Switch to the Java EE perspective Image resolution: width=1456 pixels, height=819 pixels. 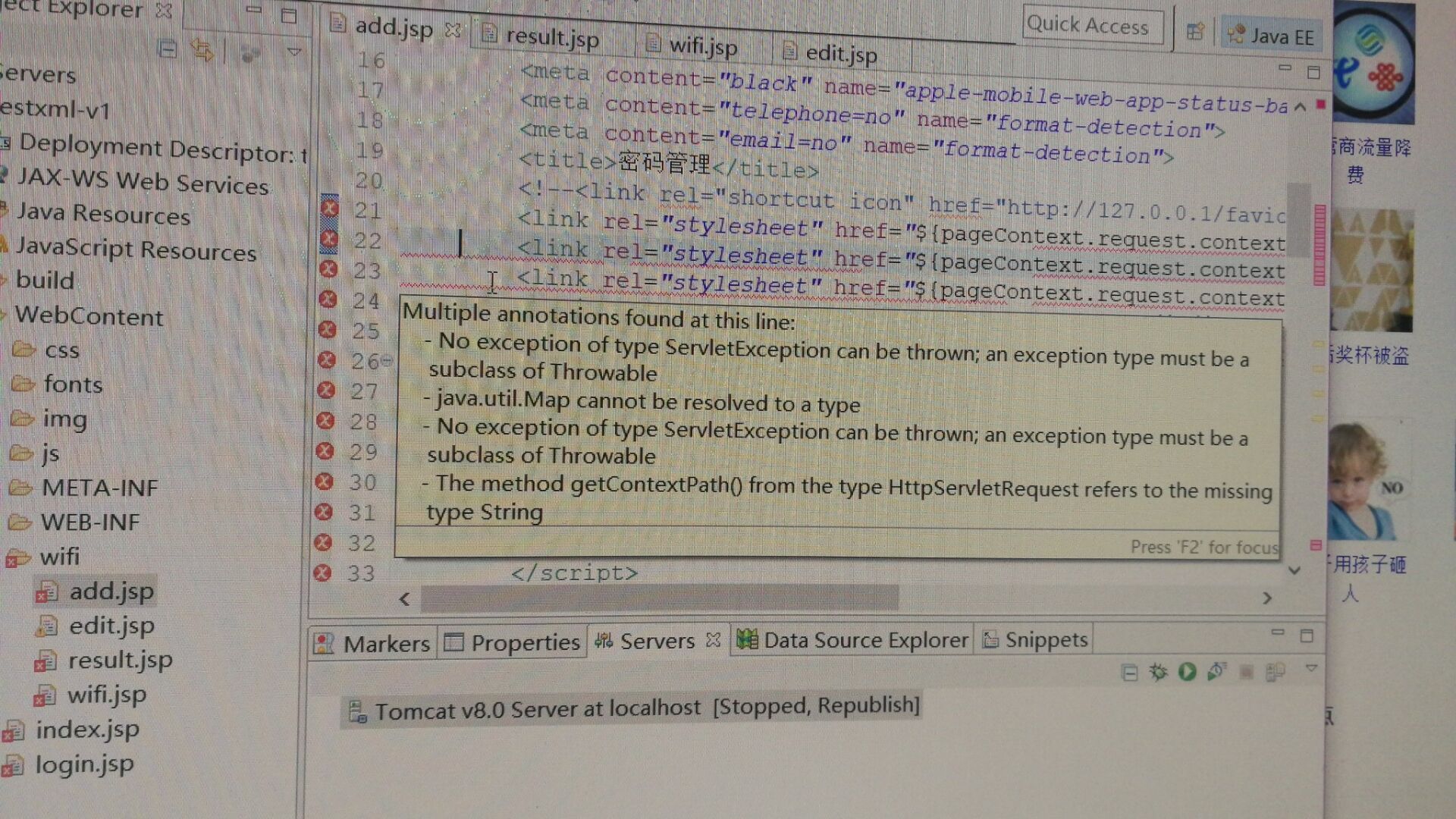tap(1272, 35)
